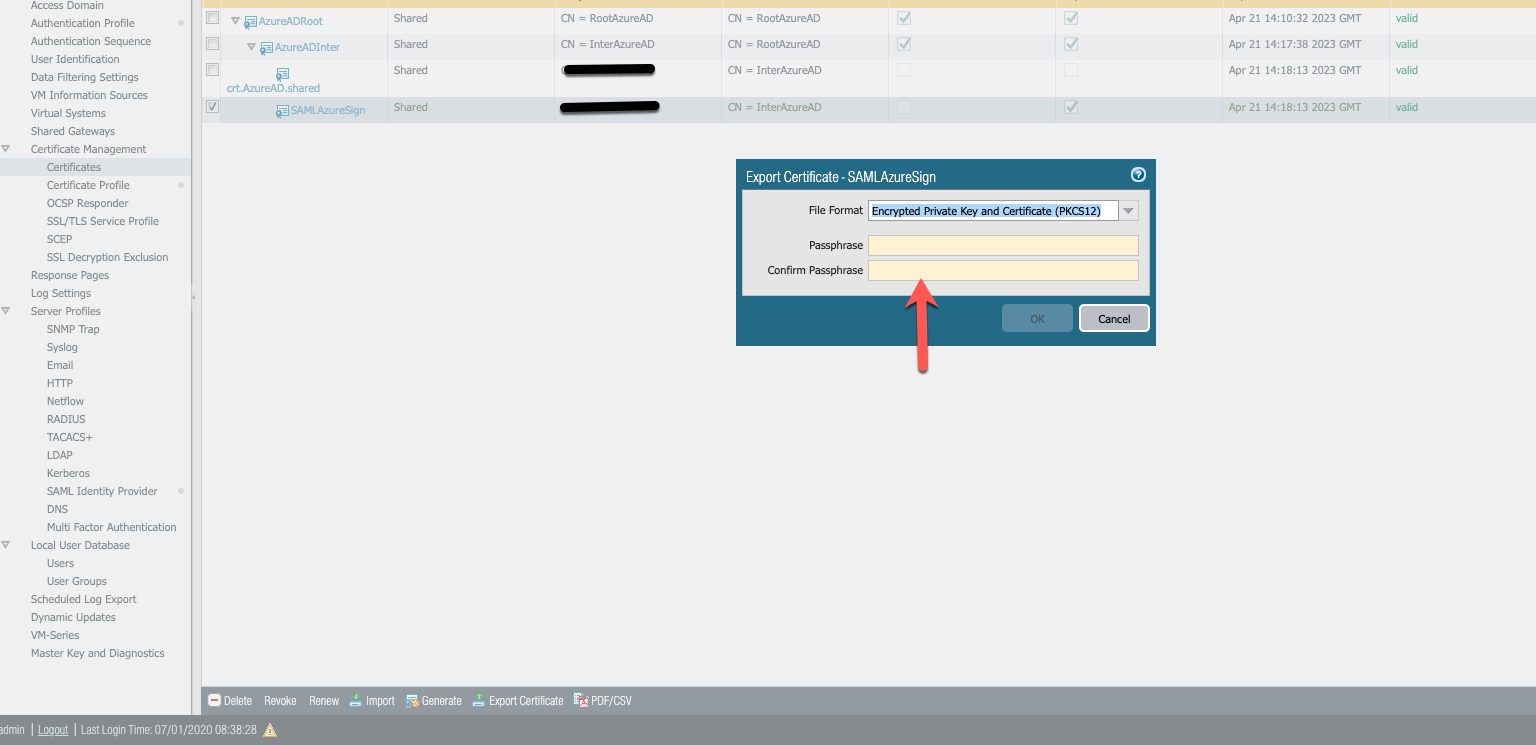
Task: Click the Generate certificate icon
Action: click(412, 701)
